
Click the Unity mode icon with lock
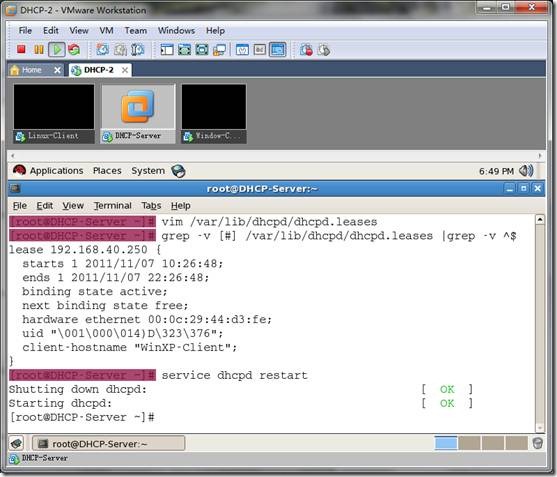(x=219, y=50)
